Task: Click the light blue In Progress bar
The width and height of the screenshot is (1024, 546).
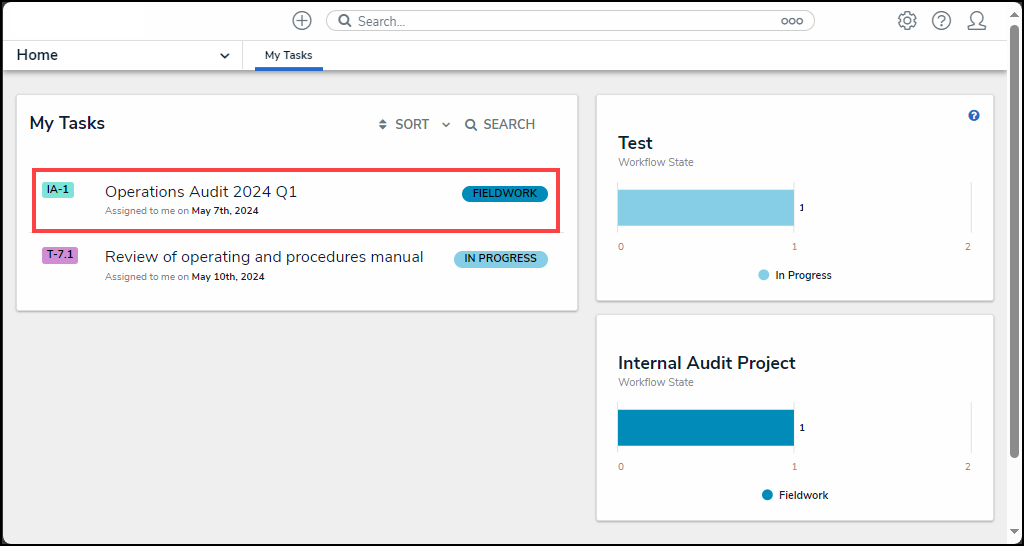Action: click(705, 208)
